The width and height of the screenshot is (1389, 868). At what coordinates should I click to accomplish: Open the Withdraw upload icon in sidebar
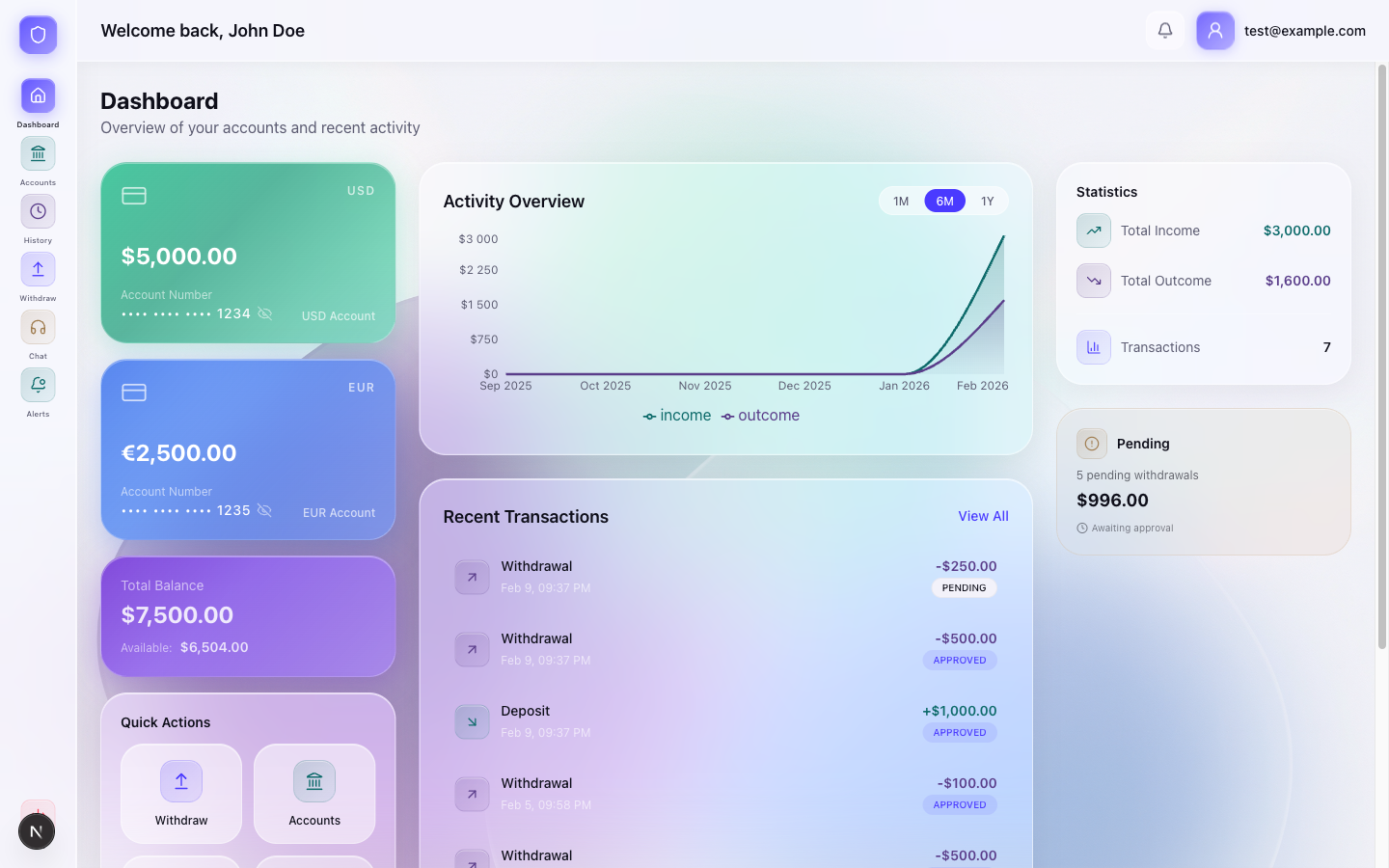tap(38, 269)
